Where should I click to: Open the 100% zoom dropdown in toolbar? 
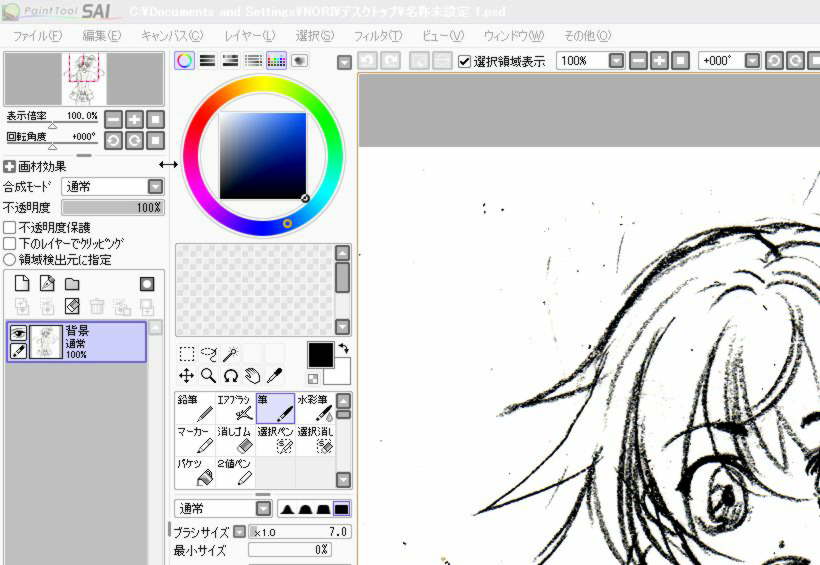[617, 61]
